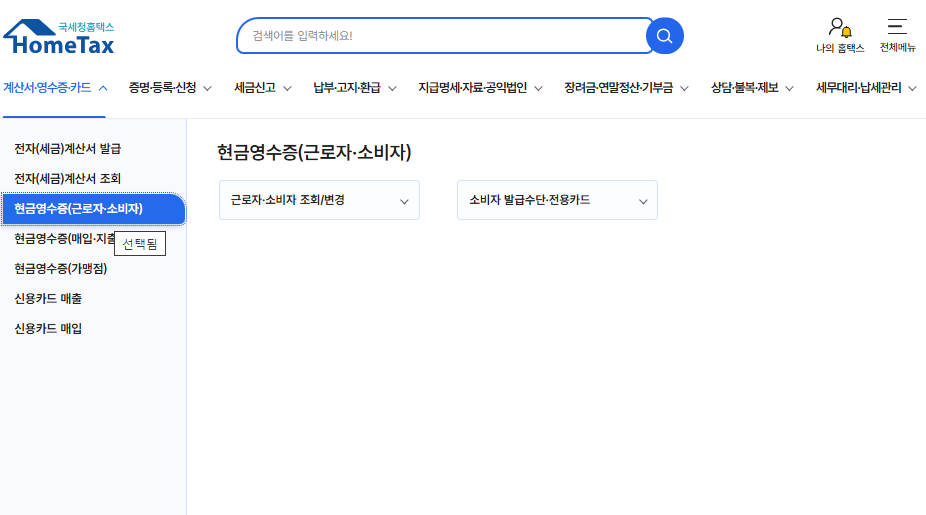The height and width of the screenshot is (515, 926).
Task: Select 전자(세금)계산서 발급 in sidebar
Action: [x=67, y=149]
